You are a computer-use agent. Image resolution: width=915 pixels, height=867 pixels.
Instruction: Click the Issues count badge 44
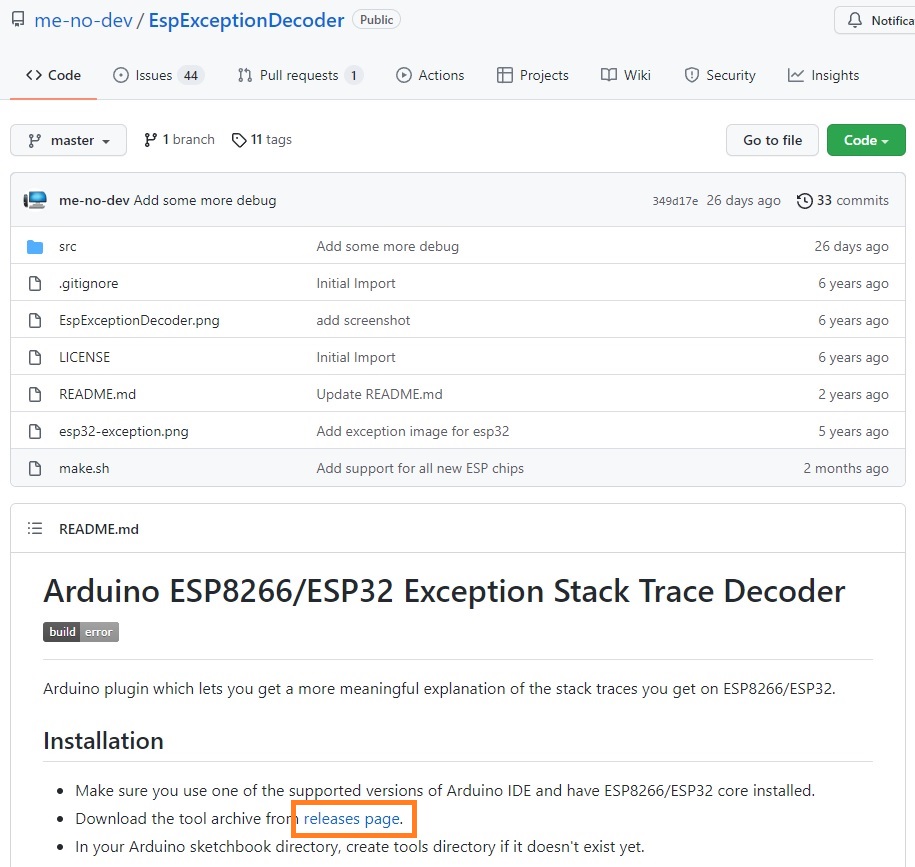click(191, 75)
